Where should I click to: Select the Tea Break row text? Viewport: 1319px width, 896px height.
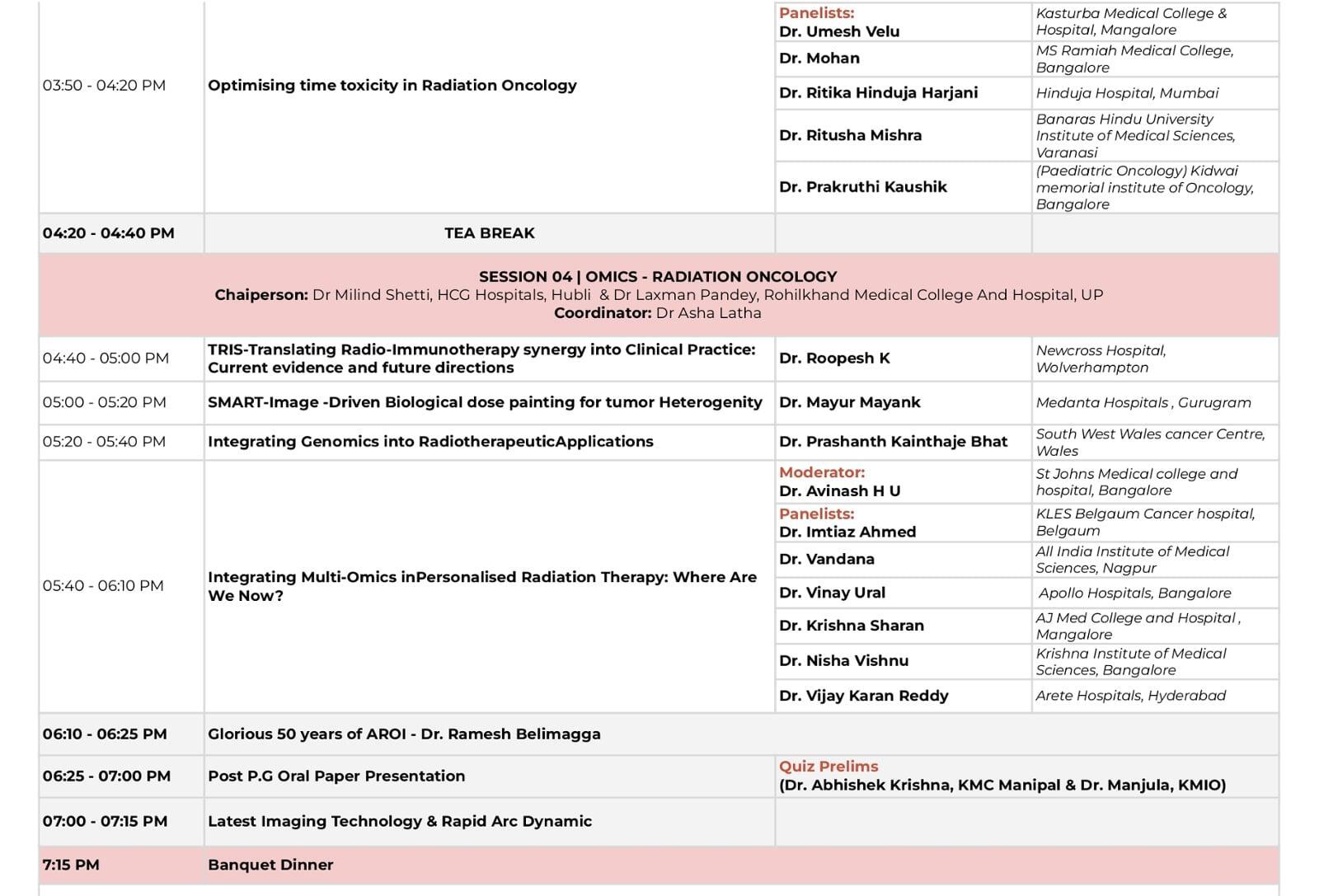[489, 233]
